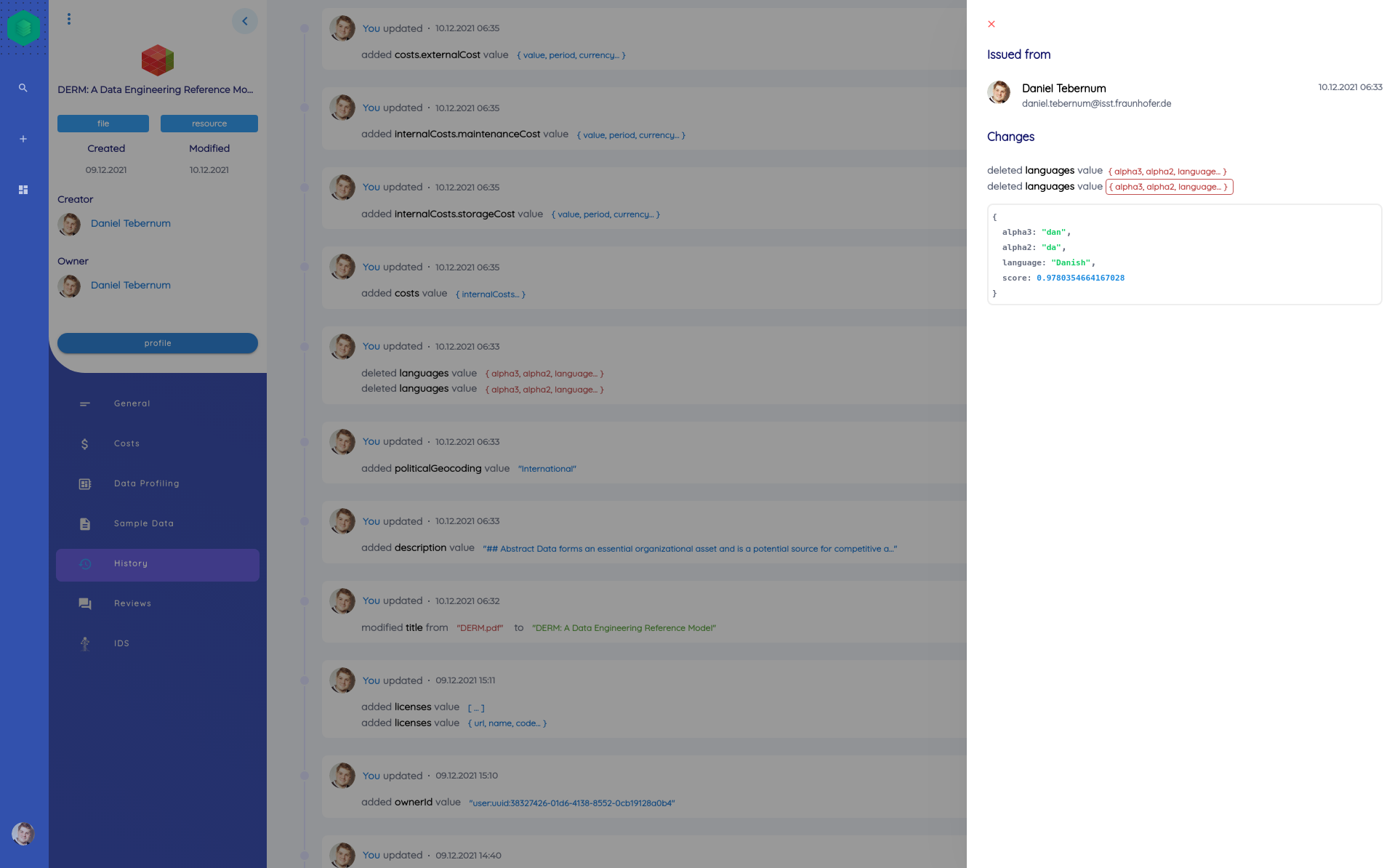Click the Data Profiling section icon
This screenshot has width=1400, height=868.
[x=85, y=483]
